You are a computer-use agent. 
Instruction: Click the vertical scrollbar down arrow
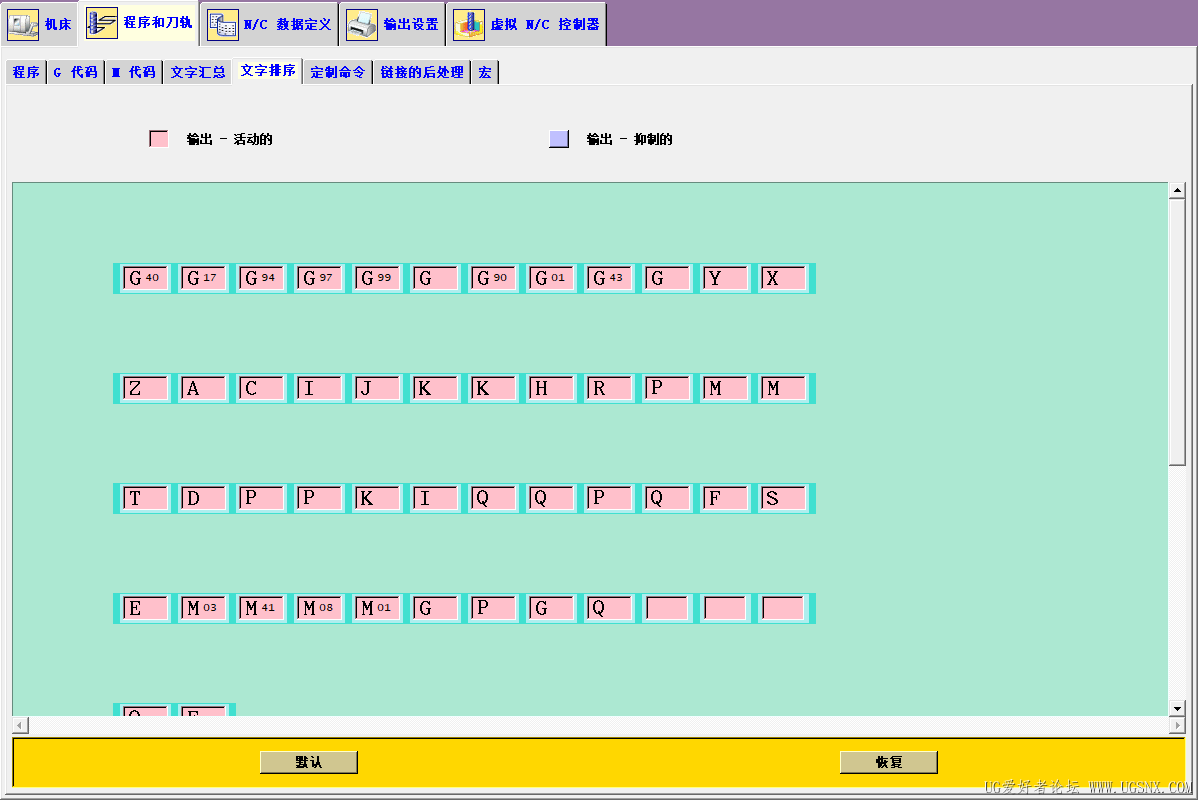pos(1177,708)
